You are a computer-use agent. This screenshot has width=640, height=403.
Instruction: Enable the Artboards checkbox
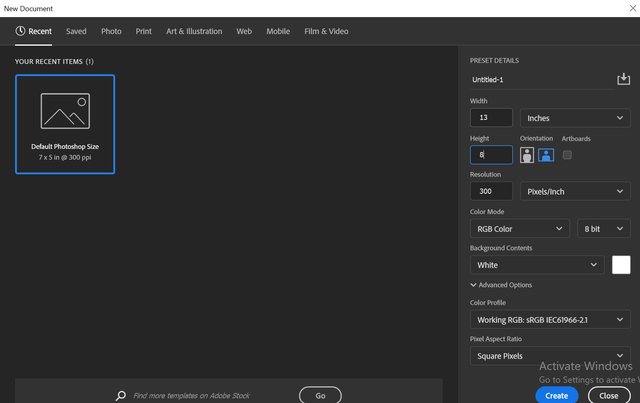click(567, 155)
